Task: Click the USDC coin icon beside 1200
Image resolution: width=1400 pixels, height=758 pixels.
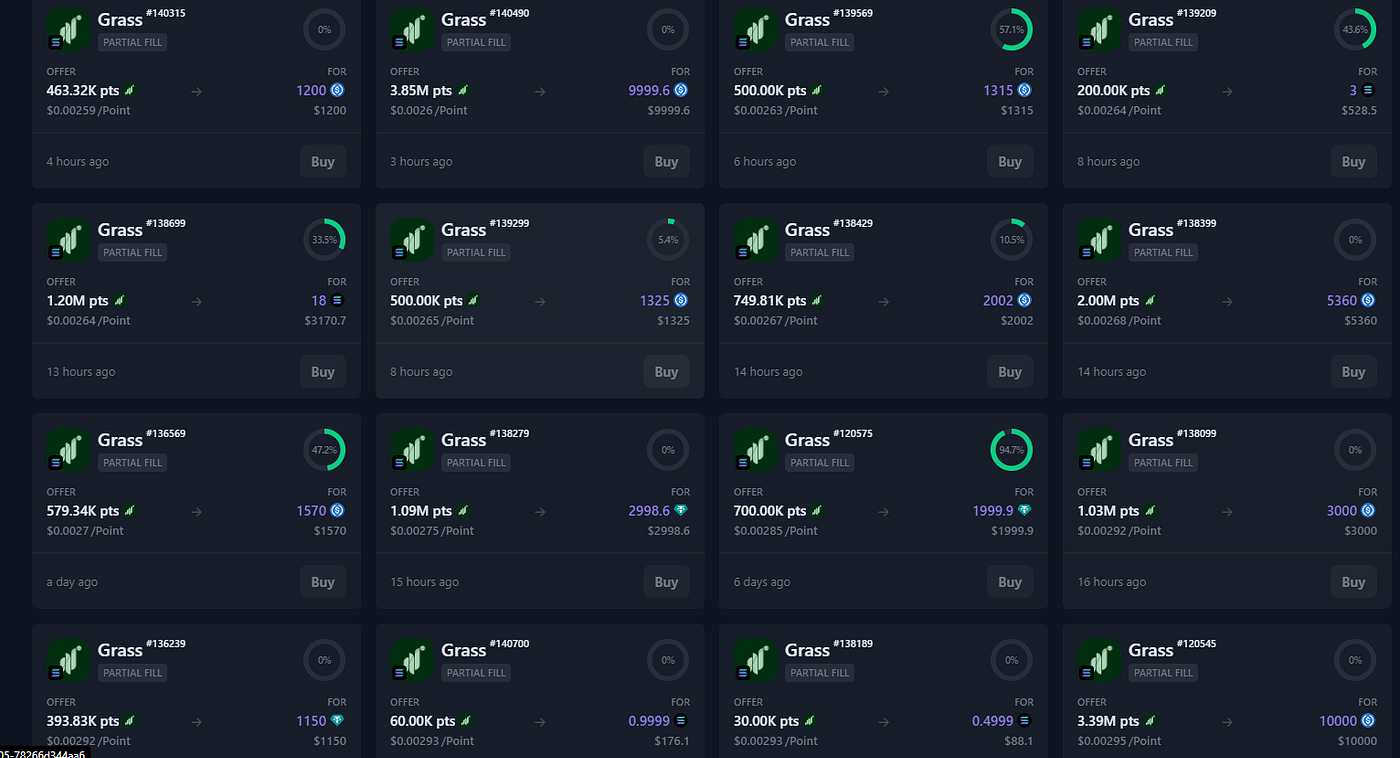Action: 338,90
